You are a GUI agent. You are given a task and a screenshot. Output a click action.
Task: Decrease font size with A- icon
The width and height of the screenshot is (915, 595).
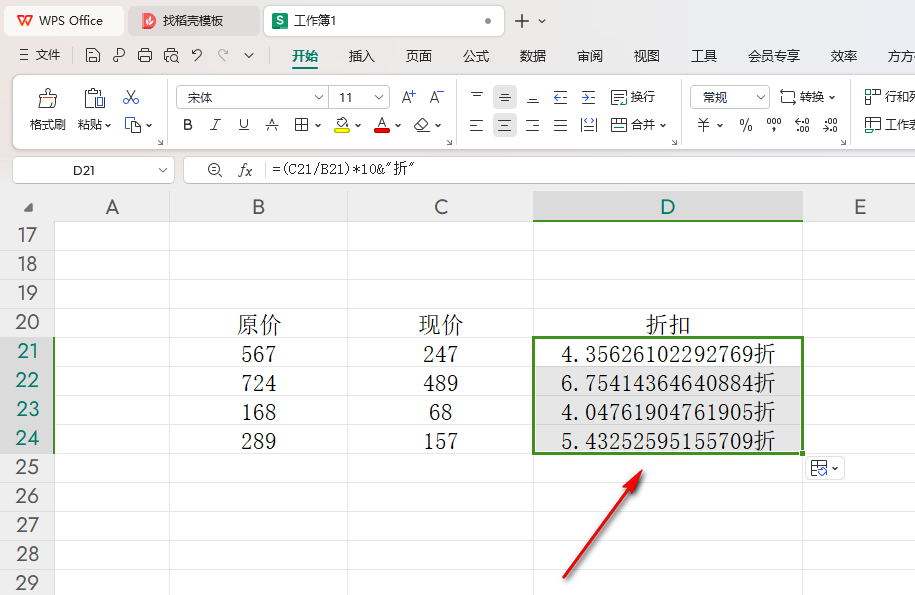[x=436, y=97]
